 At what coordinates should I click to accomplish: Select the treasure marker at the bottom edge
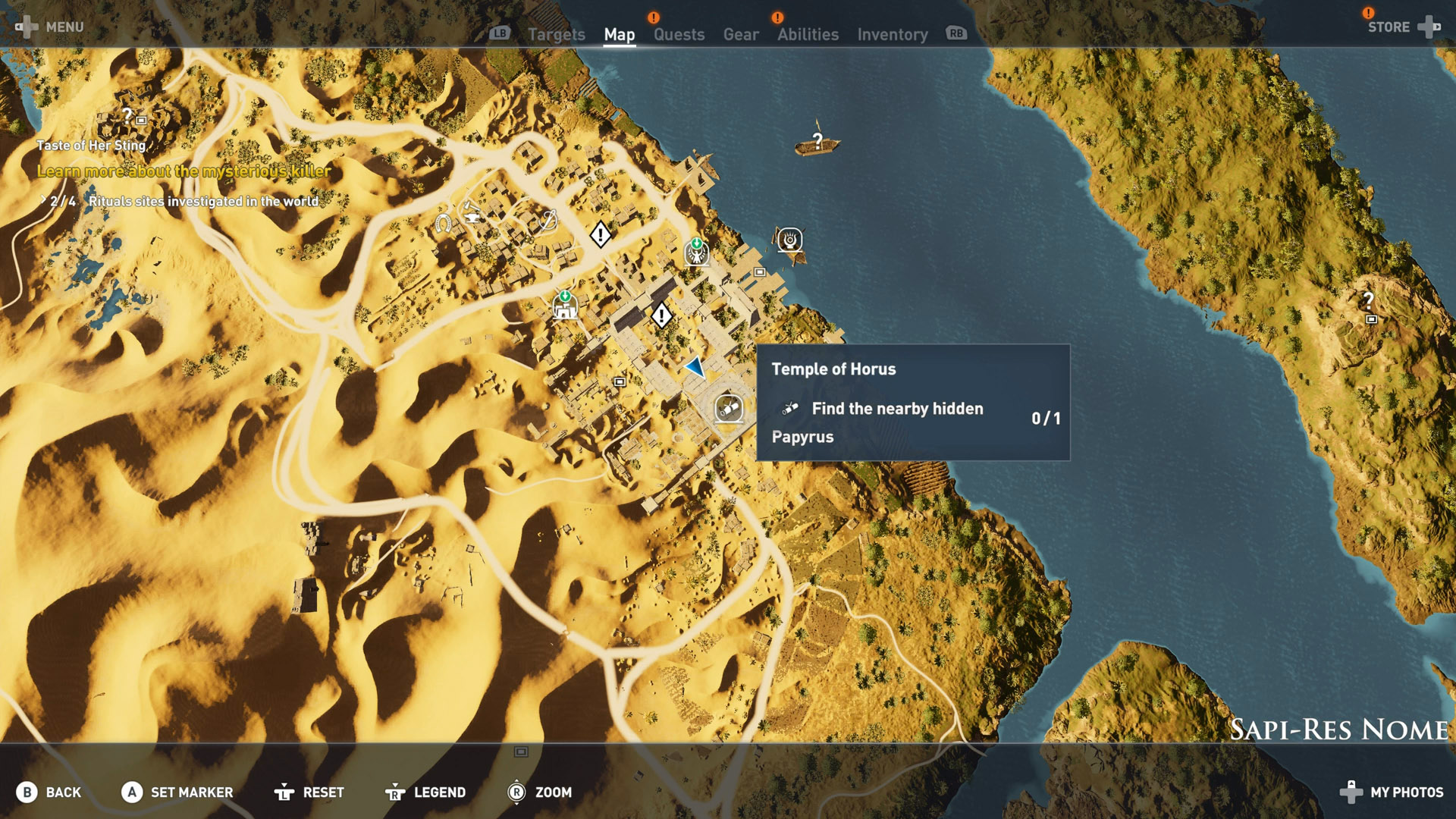pos(521,752)
